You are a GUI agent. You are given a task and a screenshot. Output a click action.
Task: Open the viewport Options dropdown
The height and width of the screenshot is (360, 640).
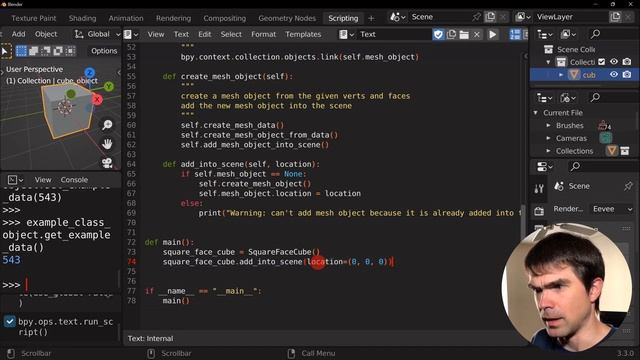coord(104,51)
